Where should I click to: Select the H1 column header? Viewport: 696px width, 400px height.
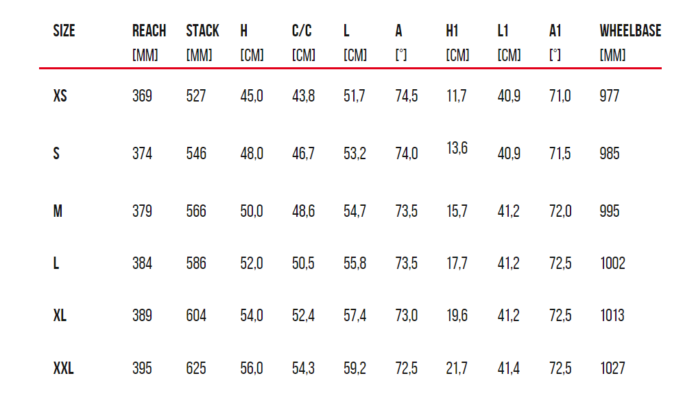point(452,31)
